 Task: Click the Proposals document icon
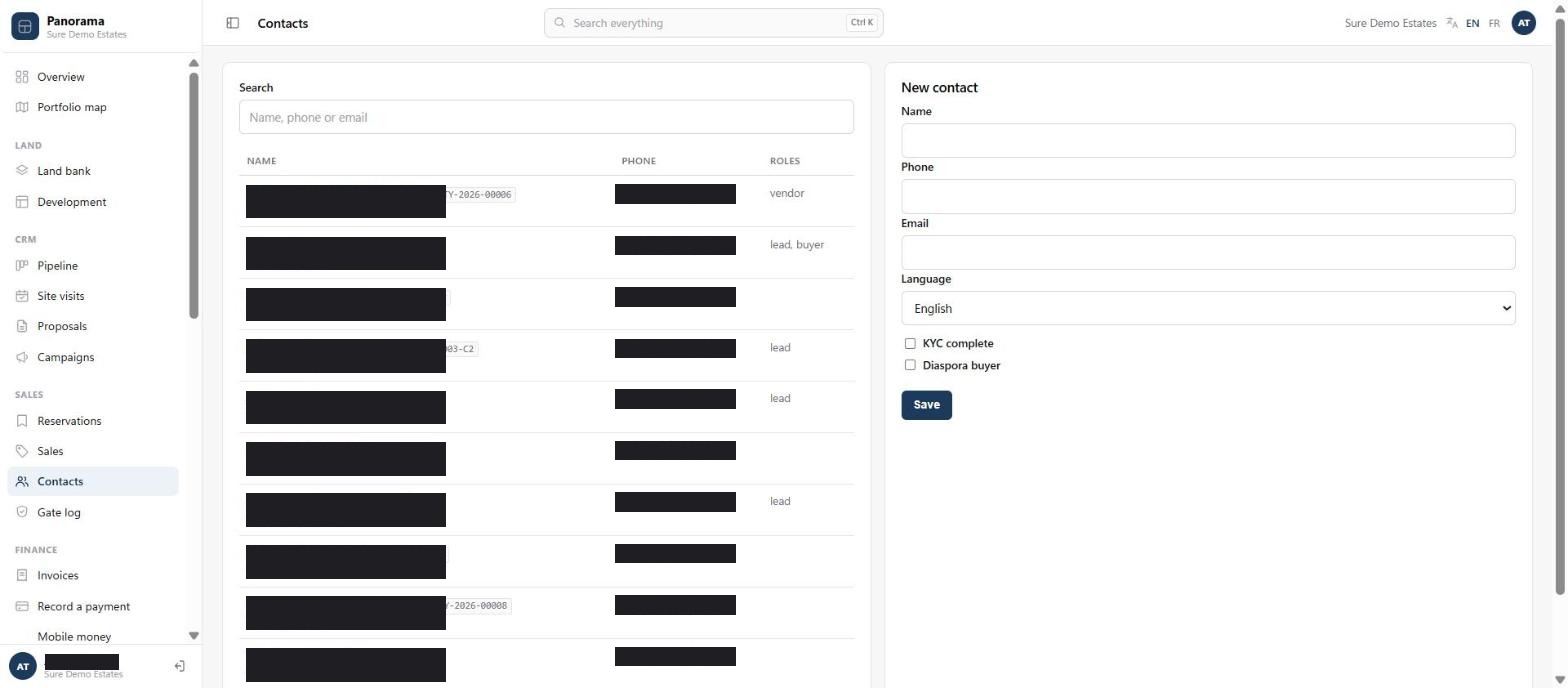pos(22,326)
